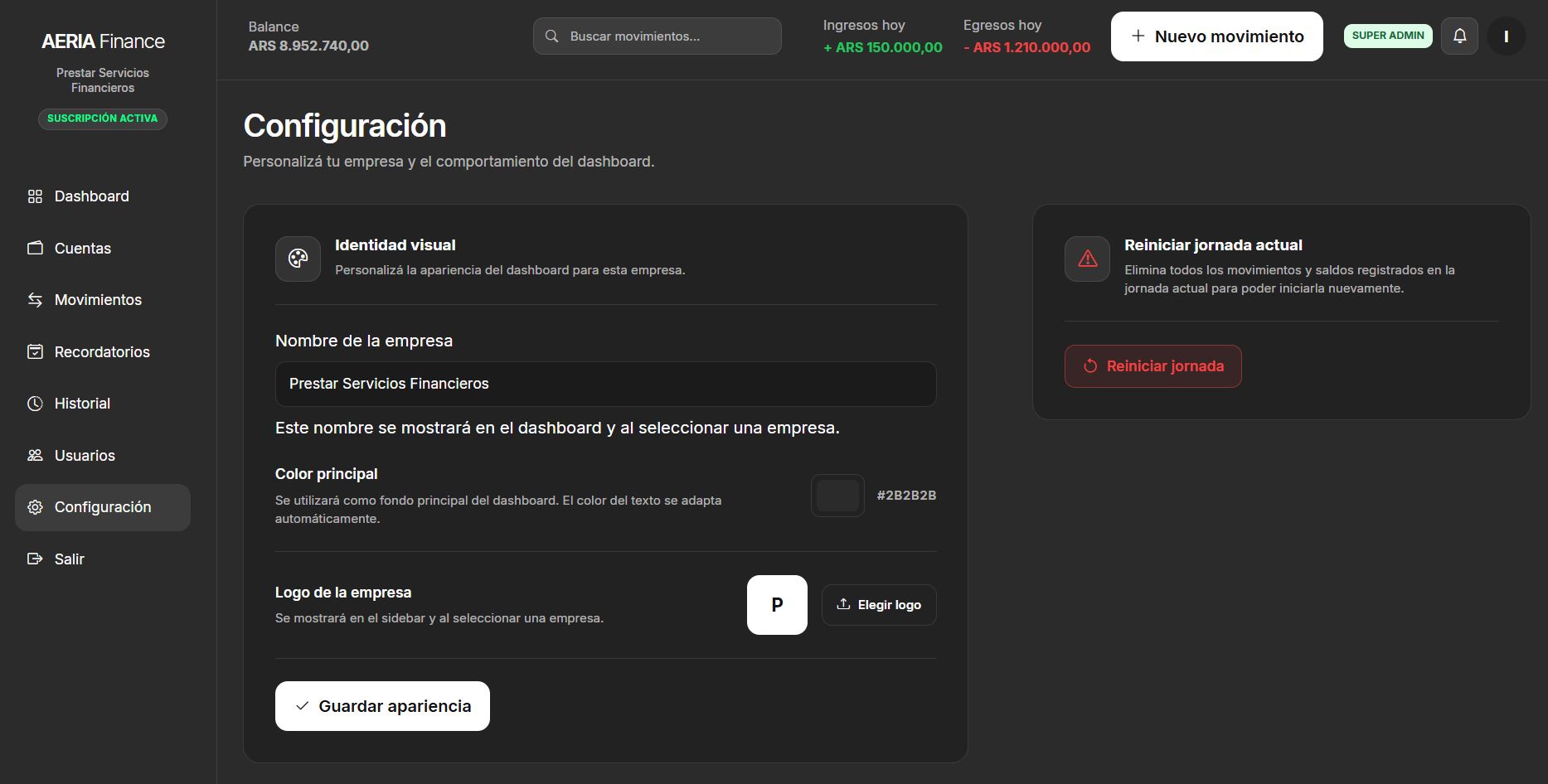1548x784 pixels.
Task: Click the palette icon beside Identidad visual
Action: point(298,259)
